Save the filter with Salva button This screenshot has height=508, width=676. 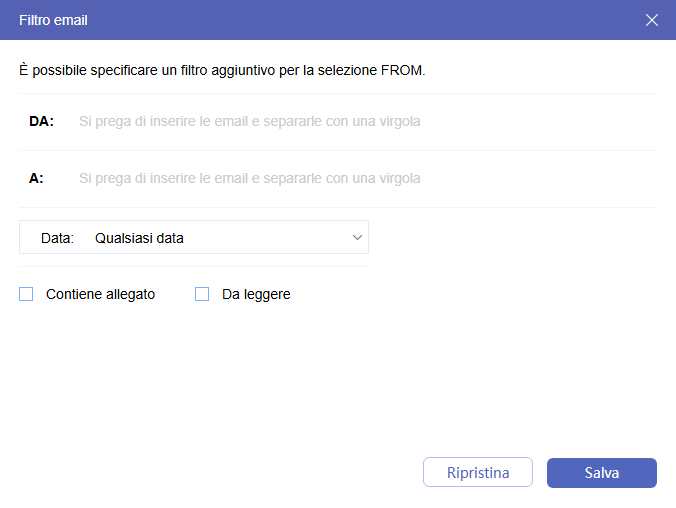601,473
